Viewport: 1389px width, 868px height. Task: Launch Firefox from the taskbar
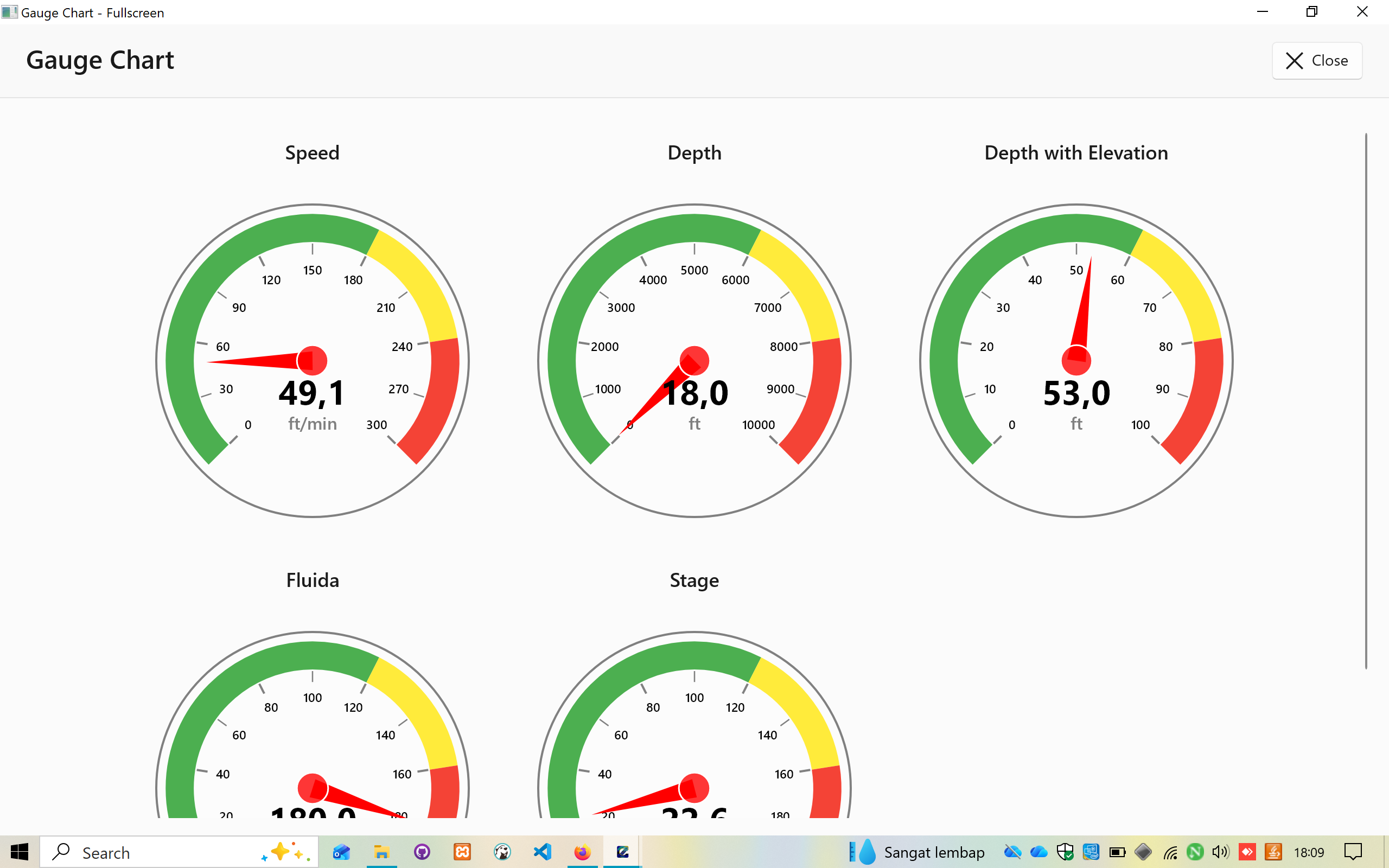point(583,852)
